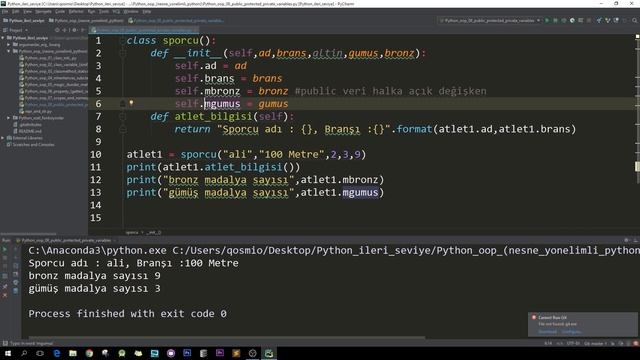The image size is (640, 360).
Task: Open the View menu
Action: (x=27, y=11)
